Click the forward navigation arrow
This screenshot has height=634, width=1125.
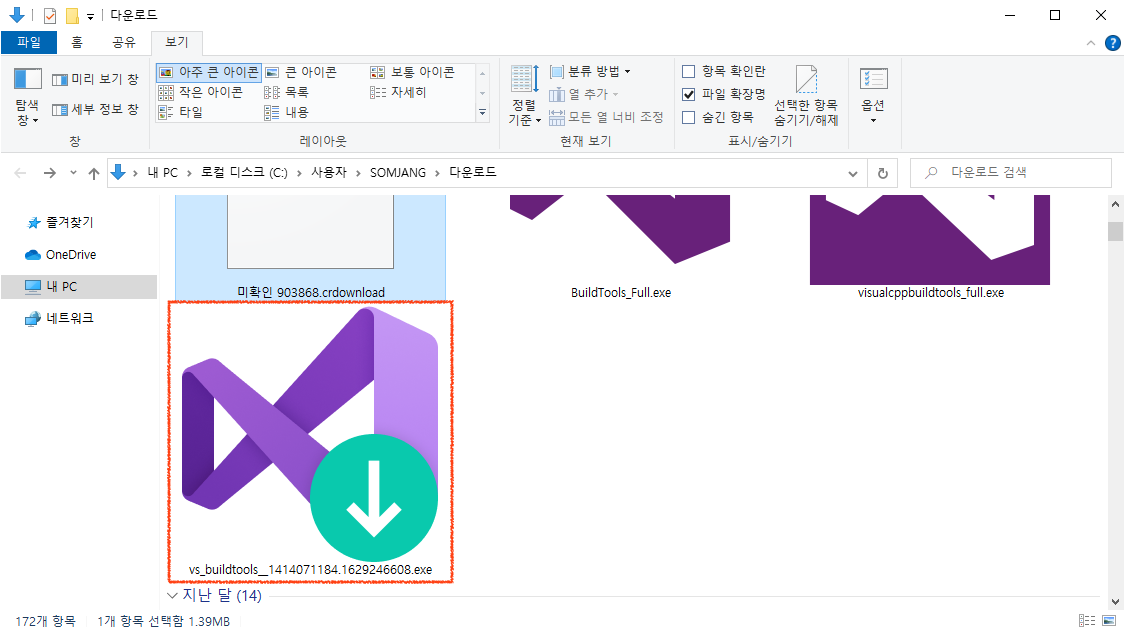coord(50,173)
